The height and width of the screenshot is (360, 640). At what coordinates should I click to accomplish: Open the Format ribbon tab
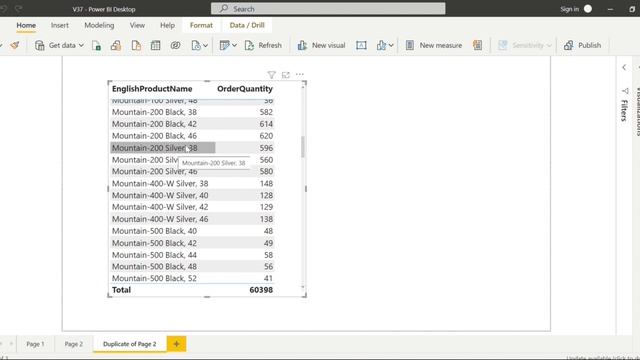[x=201, y=25]
